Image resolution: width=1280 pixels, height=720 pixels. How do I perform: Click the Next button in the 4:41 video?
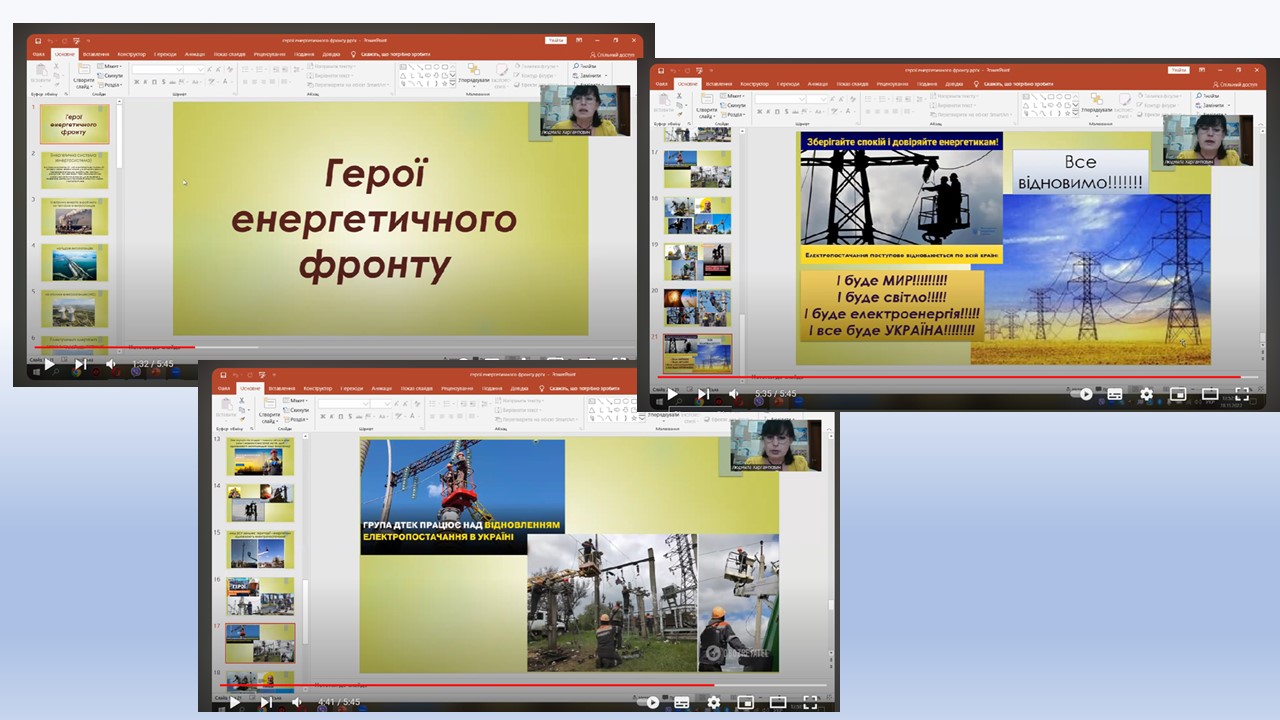tap(266, 702)
